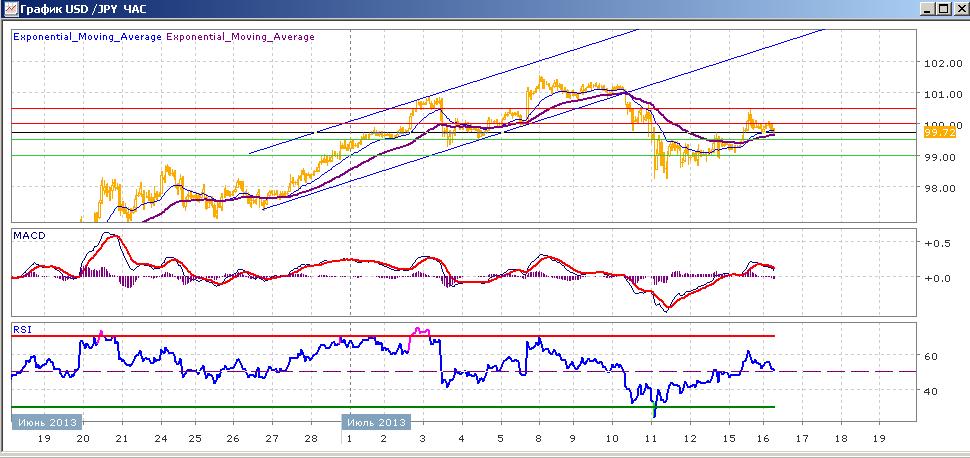The image size is (970, 458).
Task: Click the RSI oversold green line
Action: (393, 407)
